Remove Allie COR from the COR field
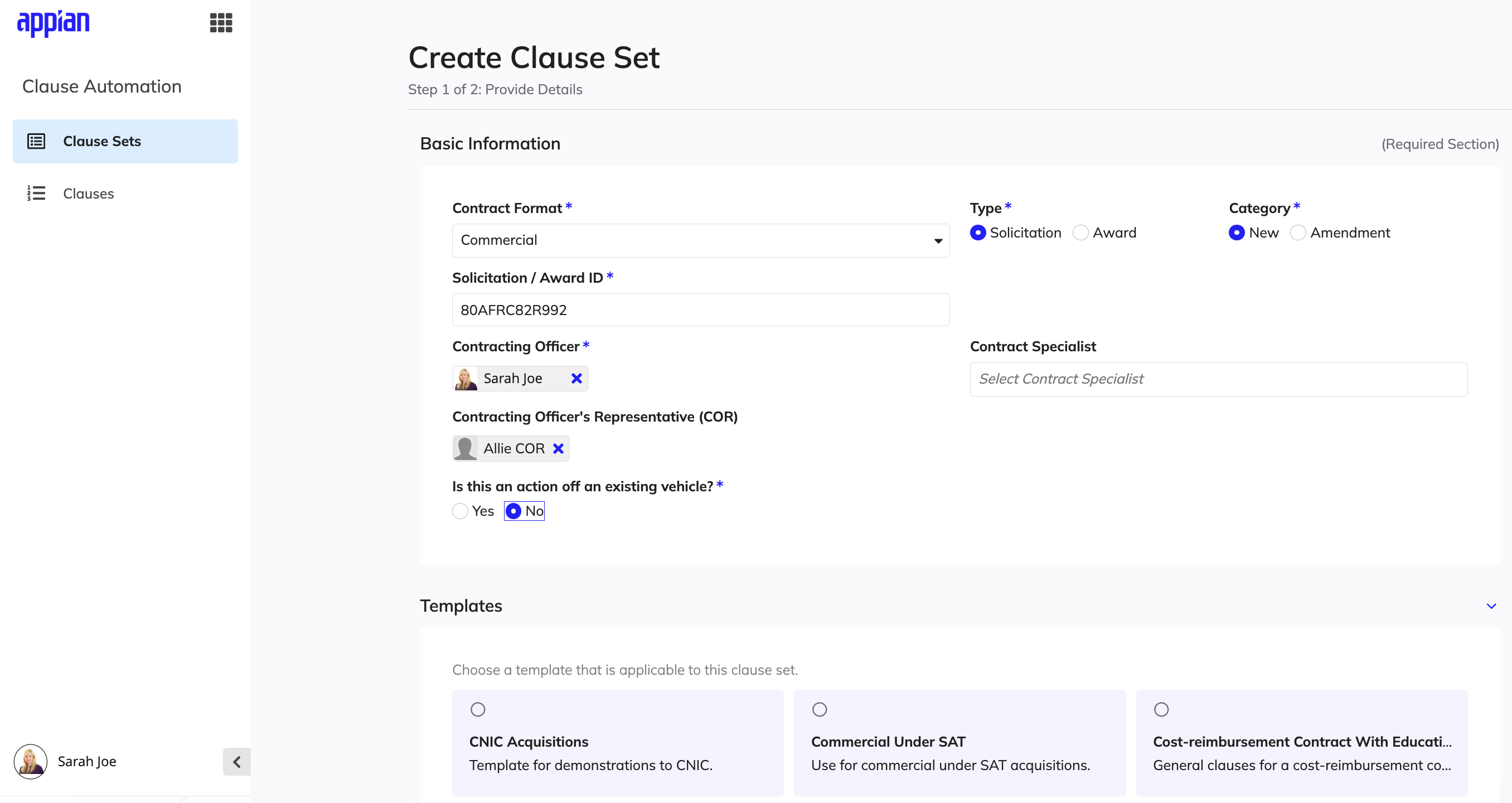Image resolution: width=1512 pixels, height=803 pixels. coord(558,448)
